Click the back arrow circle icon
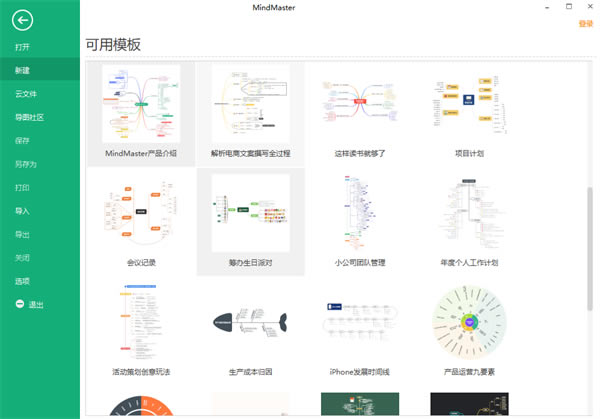Screen dimensions: 600x419 point(22,20)
